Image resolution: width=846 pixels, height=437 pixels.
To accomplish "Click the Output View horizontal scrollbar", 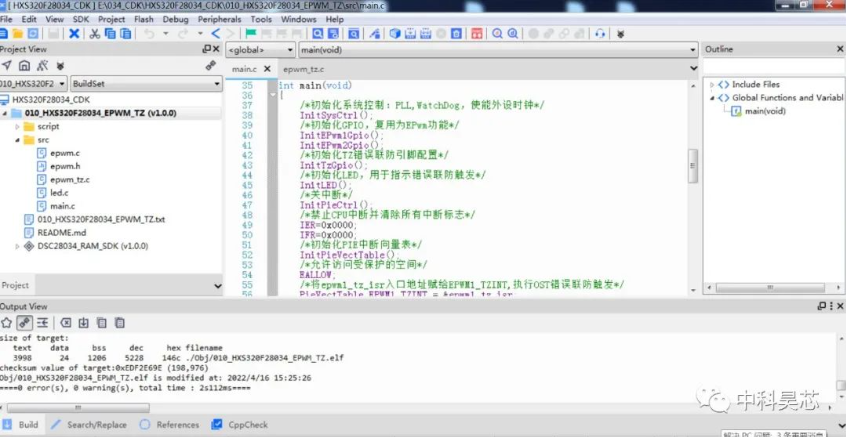I will (78, 408).
